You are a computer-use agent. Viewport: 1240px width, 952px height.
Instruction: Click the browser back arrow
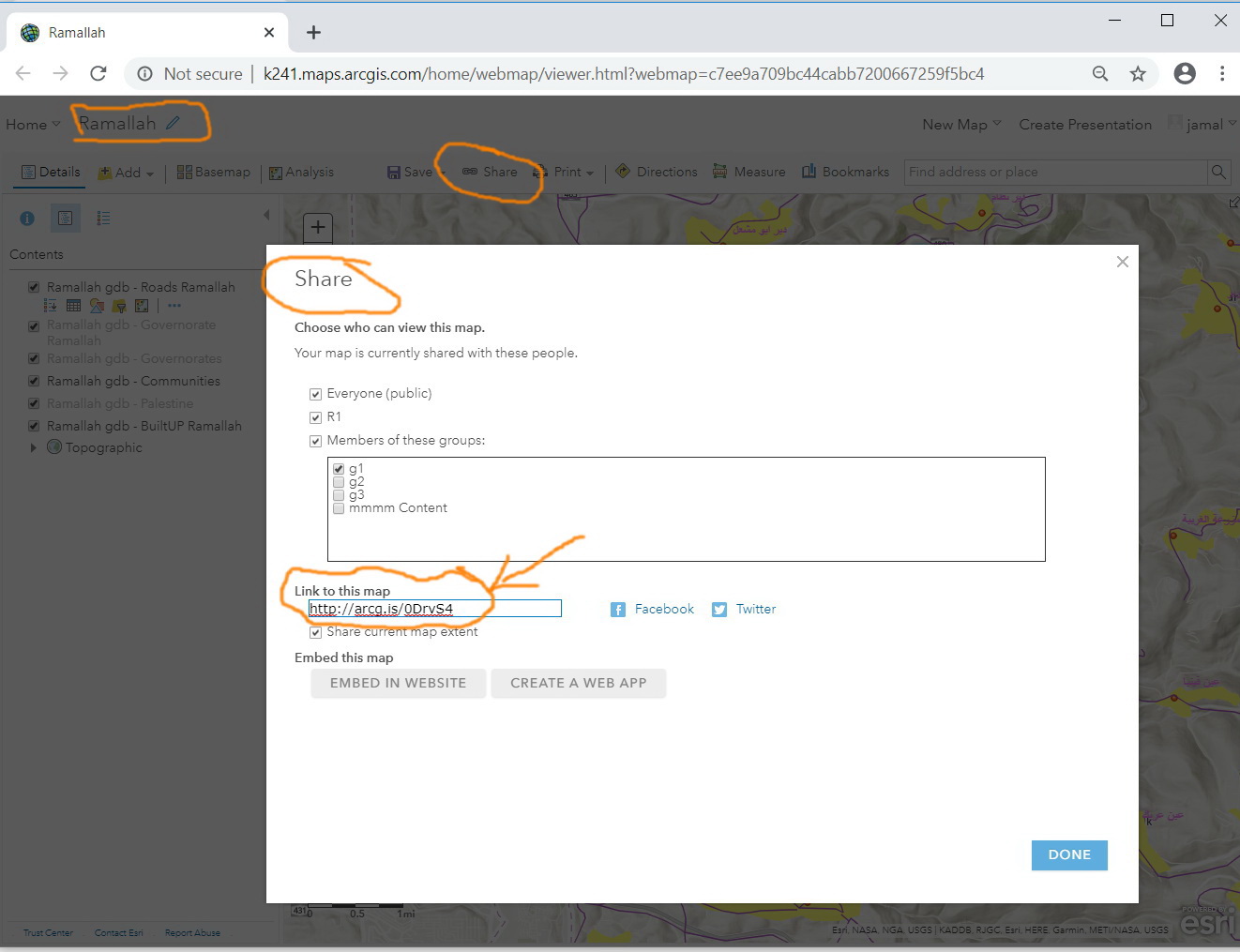tap(23, 73)
